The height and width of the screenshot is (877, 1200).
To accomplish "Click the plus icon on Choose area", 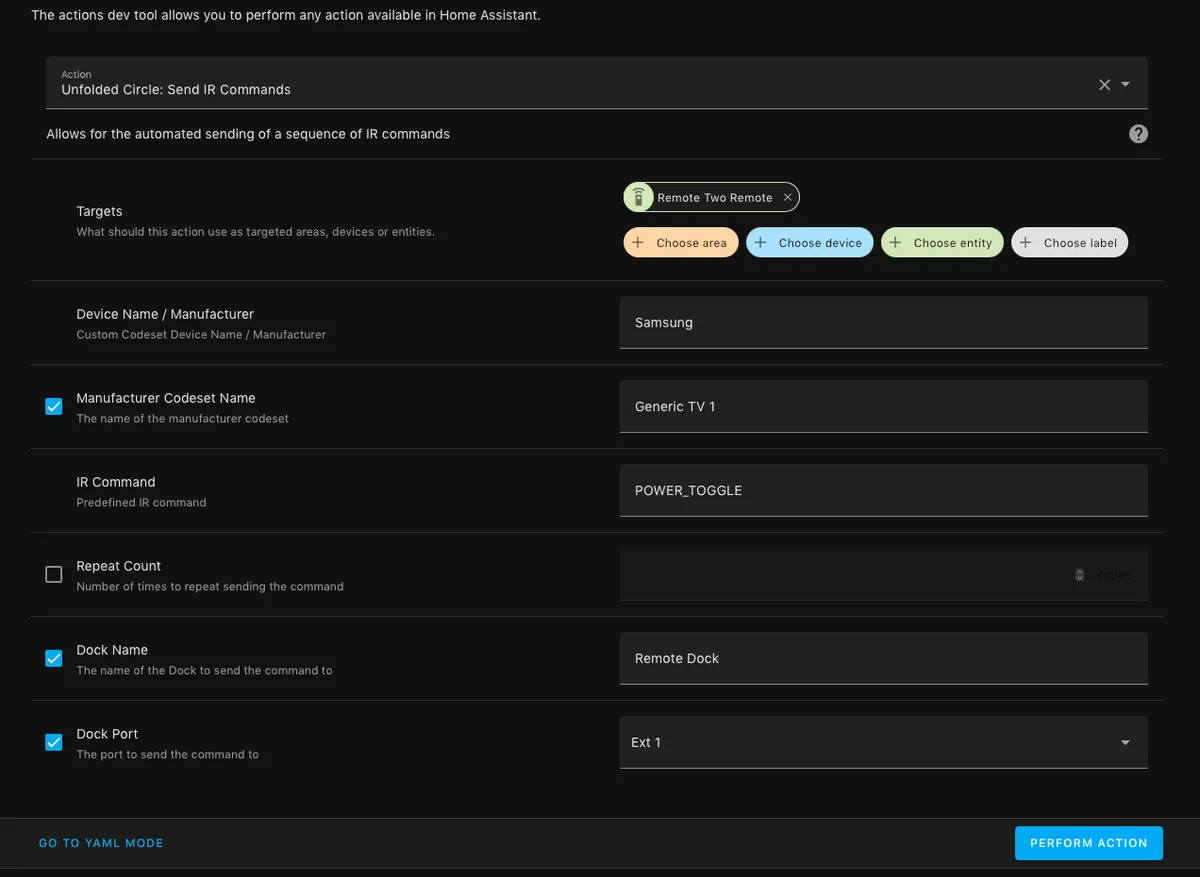I will point(638,243).
